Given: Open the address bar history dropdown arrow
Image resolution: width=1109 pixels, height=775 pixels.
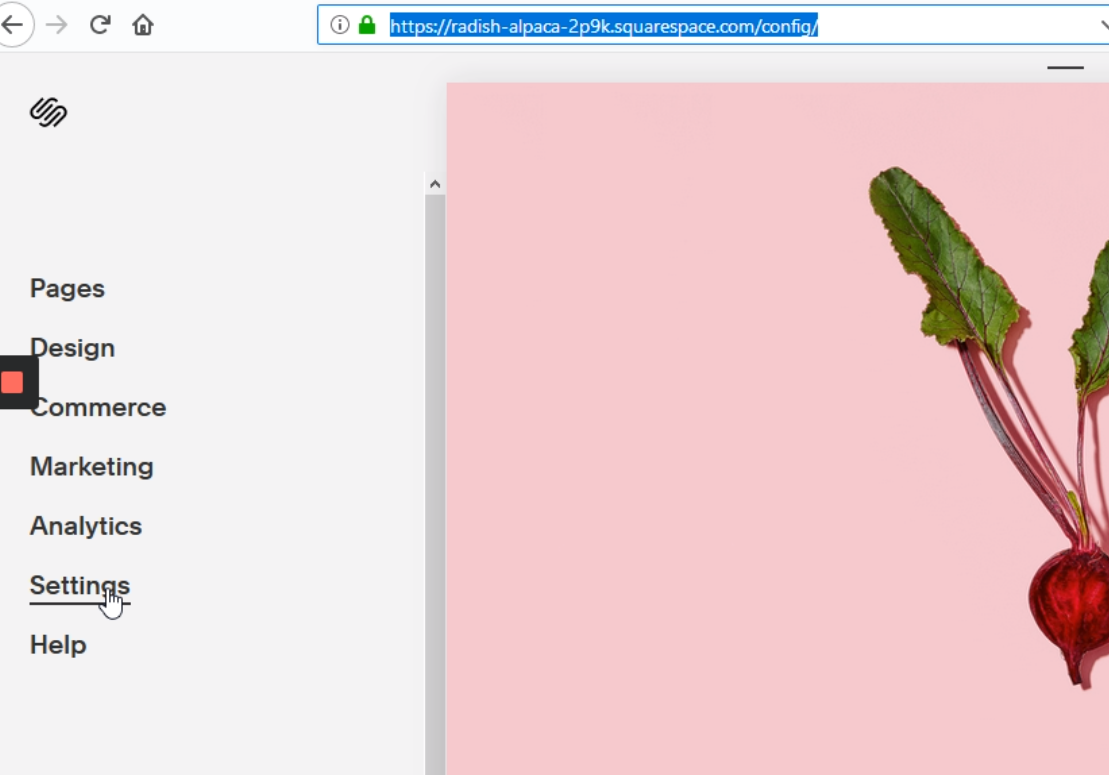Looking at the screenshot, I should pos(1103,25).
